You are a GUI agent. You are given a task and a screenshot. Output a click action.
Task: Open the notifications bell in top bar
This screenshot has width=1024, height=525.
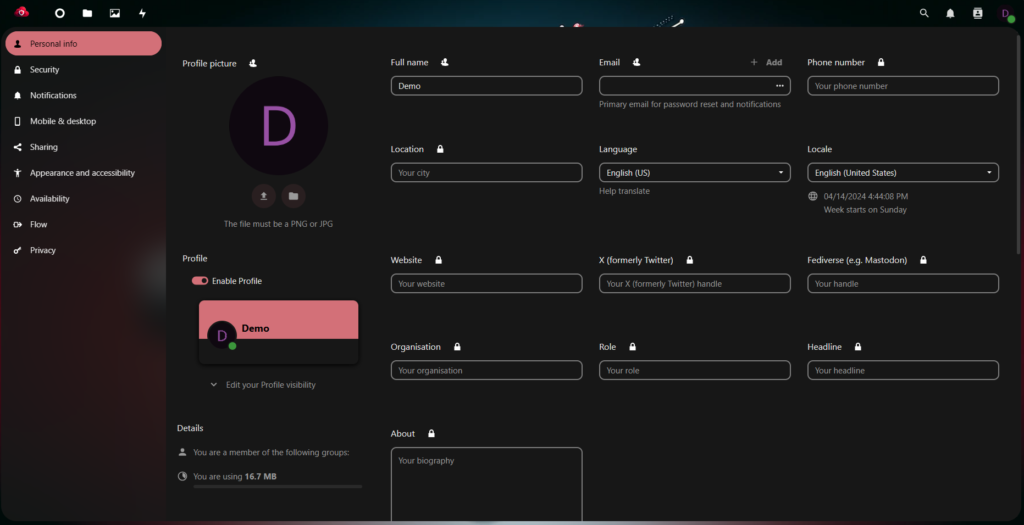tap(950, 13)
